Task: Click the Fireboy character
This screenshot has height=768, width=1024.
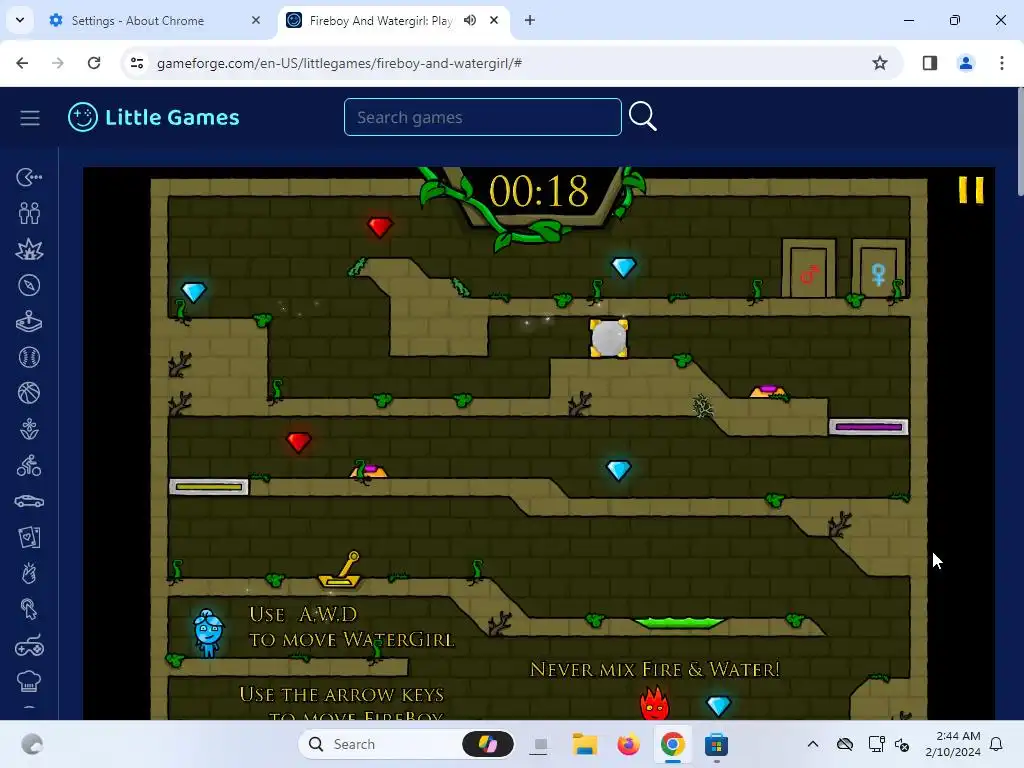Action: [654, 703]
